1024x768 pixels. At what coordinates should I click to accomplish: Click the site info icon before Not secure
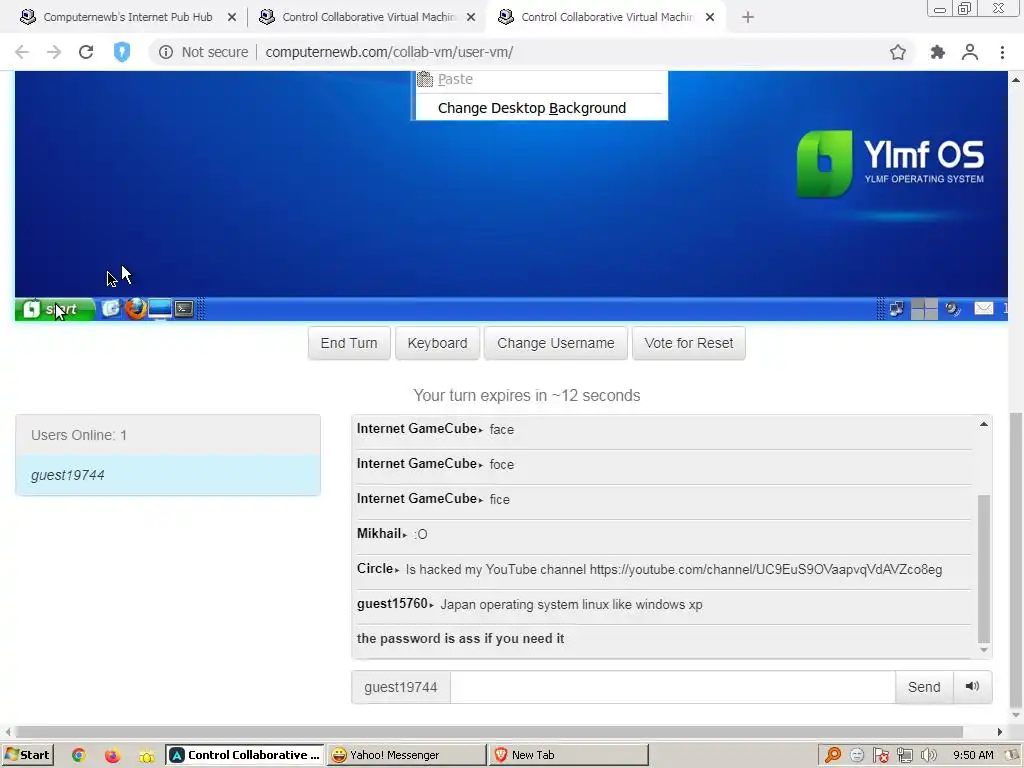[x=166, y=52]
